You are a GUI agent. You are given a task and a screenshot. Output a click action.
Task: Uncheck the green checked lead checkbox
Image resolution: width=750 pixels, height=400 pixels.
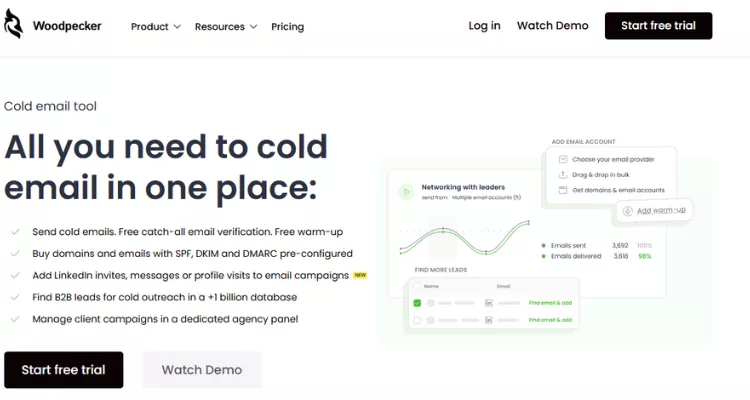click(x=417, y=302)
